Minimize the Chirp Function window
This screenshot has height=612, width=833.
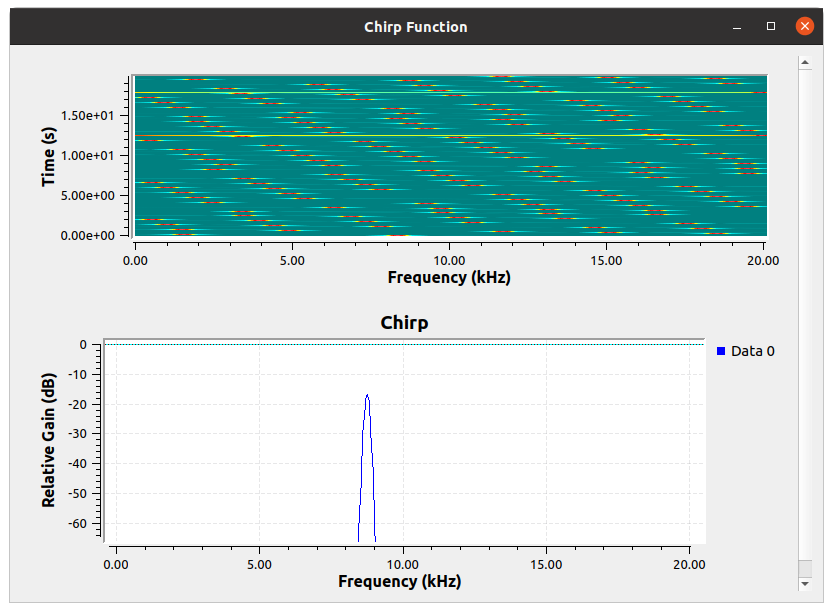pos(737,27)
